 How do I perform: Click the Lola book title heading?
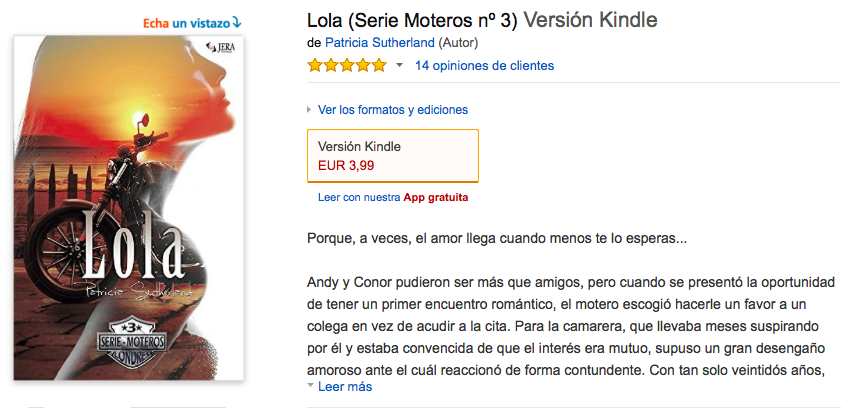pyautogui.click(x=412, y=20)
